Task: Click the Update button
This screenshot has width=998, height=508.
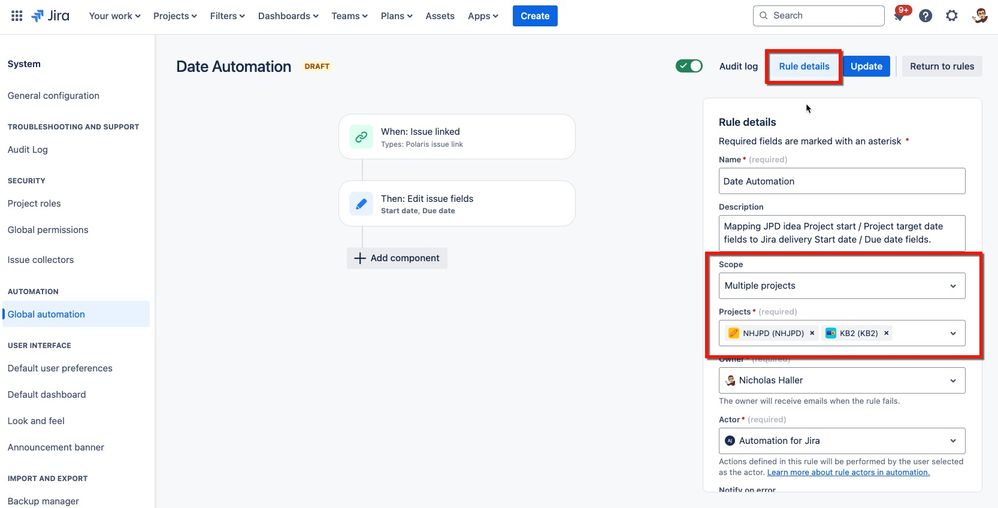Action: coord(866,66)
